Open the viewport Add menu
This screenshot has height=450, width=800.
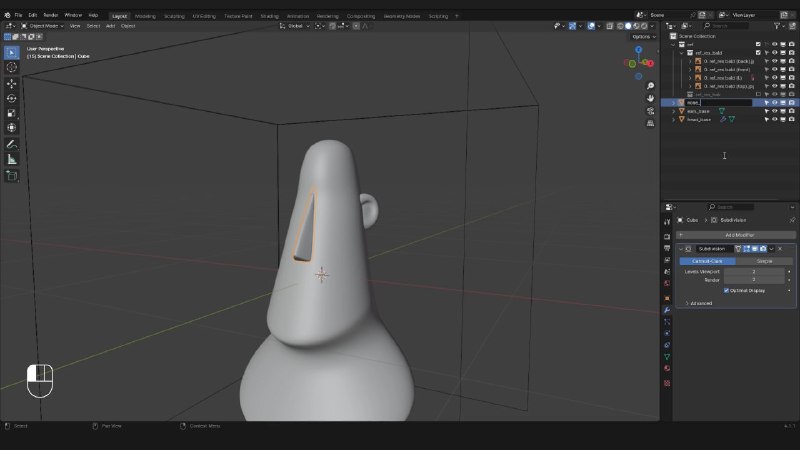[110, 26]
